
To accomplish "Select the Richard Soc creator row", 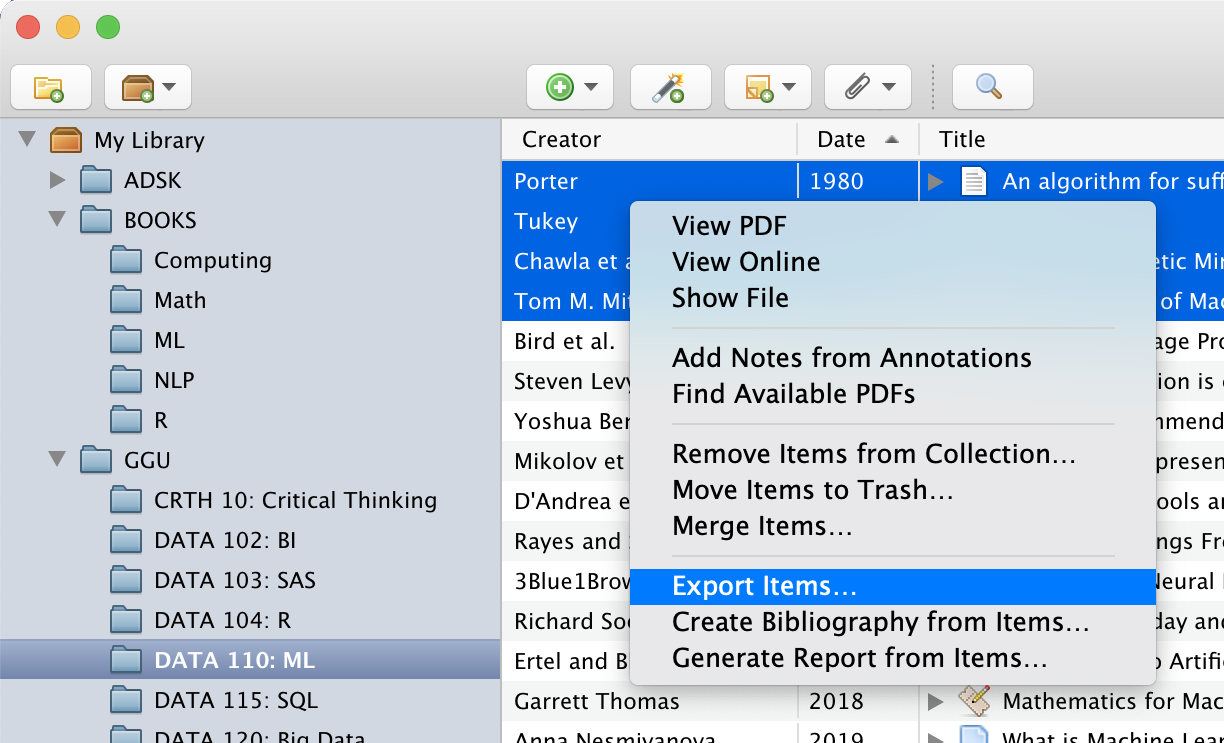I will [x=565, y=621].
